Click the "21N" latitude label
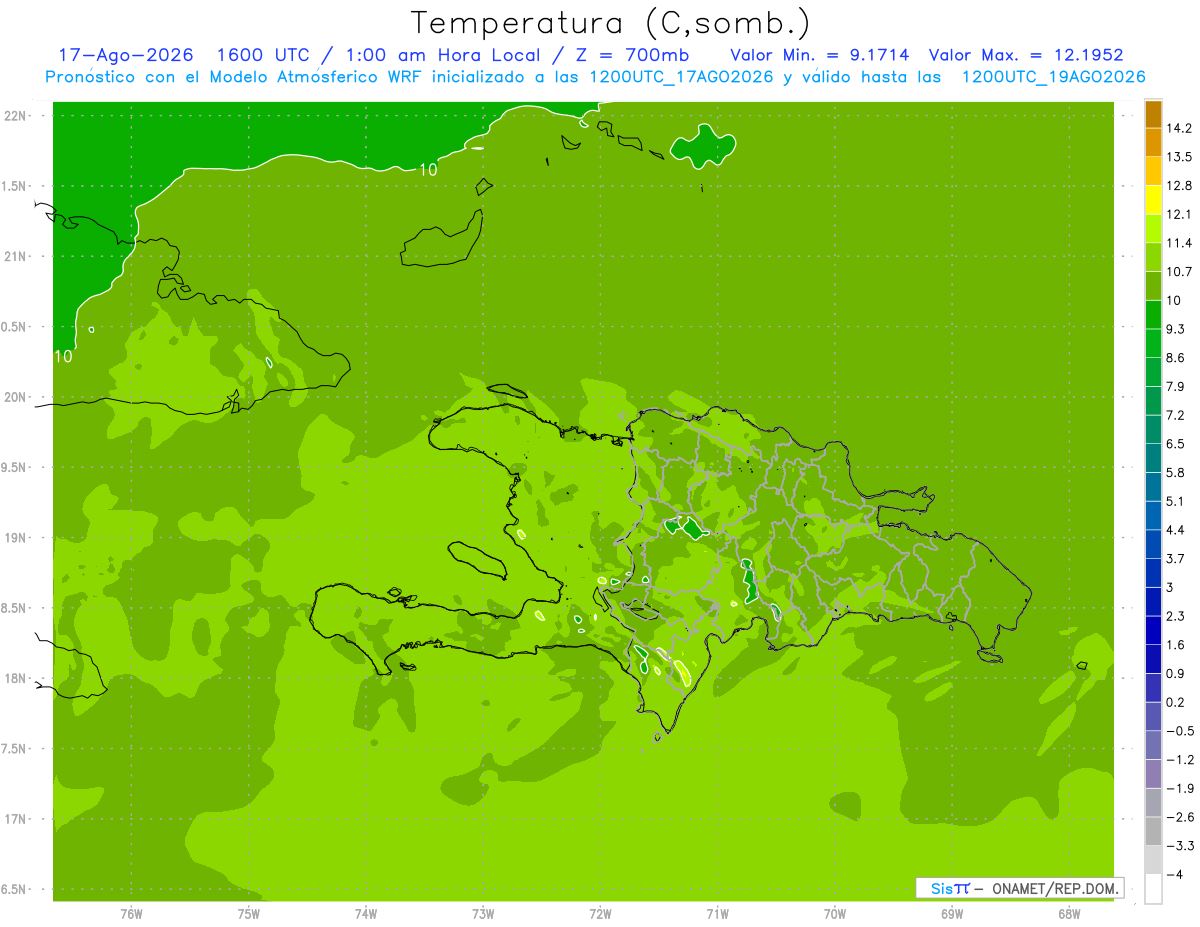The width and height of the screenshot is (1200, 927). coord(16,256)
